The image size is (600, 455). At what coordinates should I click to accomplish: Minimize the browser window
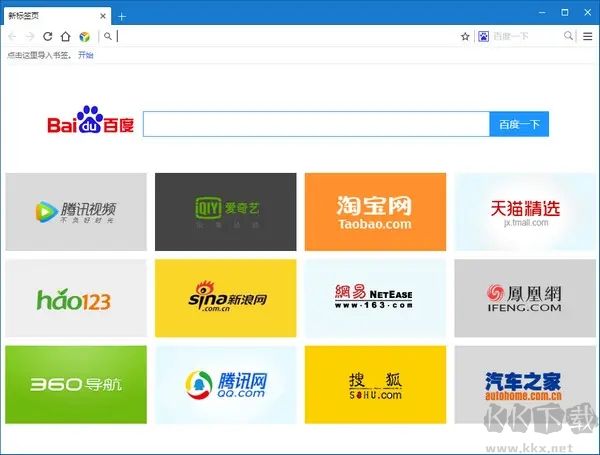pyautogui.click(x=542, y=13)
